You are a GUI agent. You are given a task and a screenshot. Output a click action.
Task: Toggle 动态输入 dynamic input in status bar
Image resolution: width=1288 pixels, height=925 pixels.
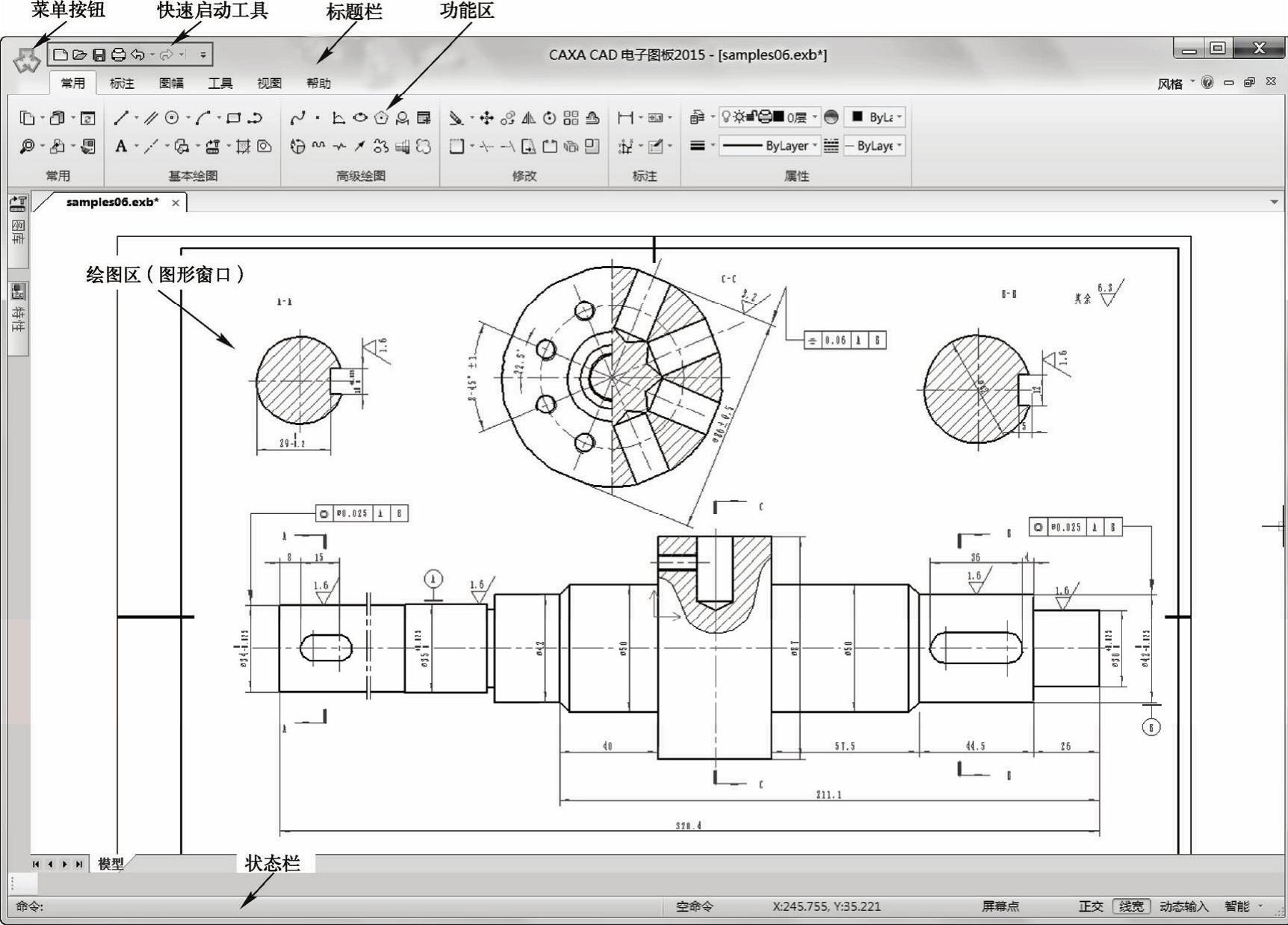pos(1184,906)
